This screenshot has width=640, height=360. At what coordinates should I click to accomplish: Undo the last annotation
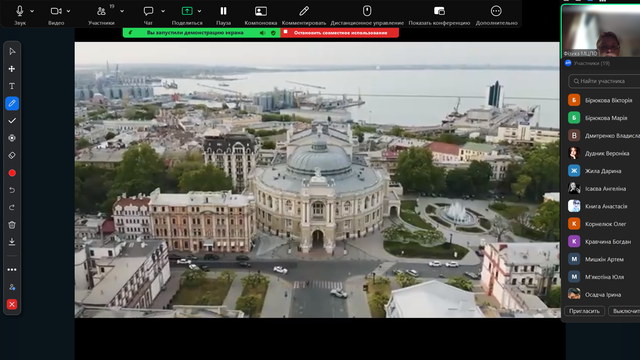(12, 190)
